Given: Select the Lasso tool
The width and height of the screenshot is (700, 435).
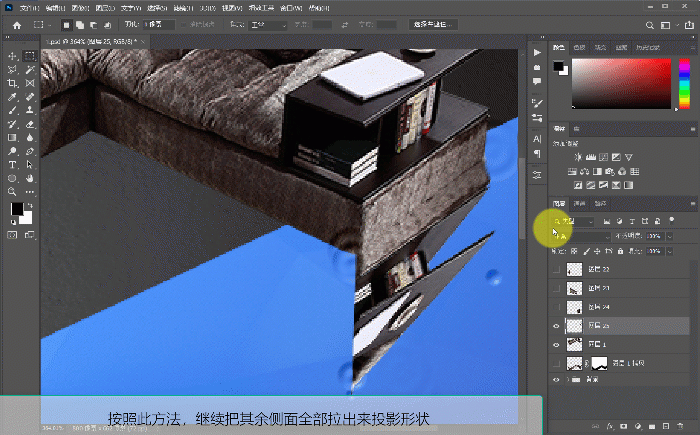Looking at the screenshot, I should [x=12, y=70].
